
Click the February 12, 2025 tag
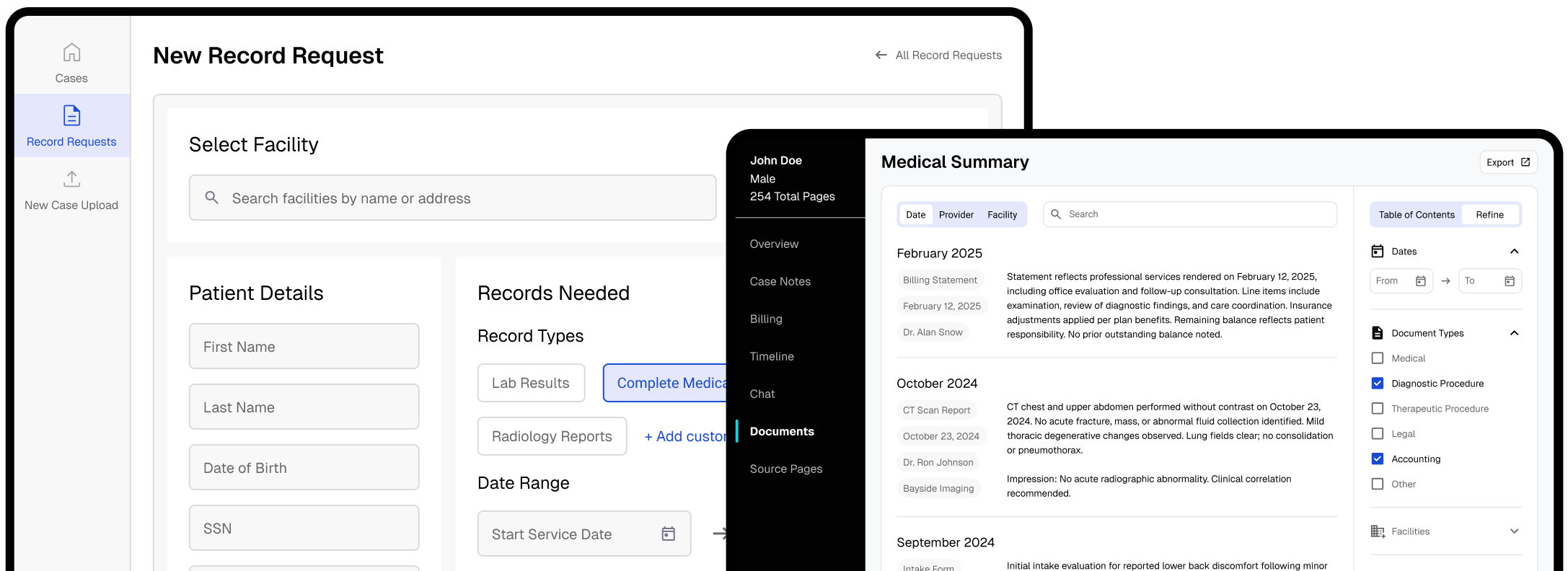(x=941, y=306)
